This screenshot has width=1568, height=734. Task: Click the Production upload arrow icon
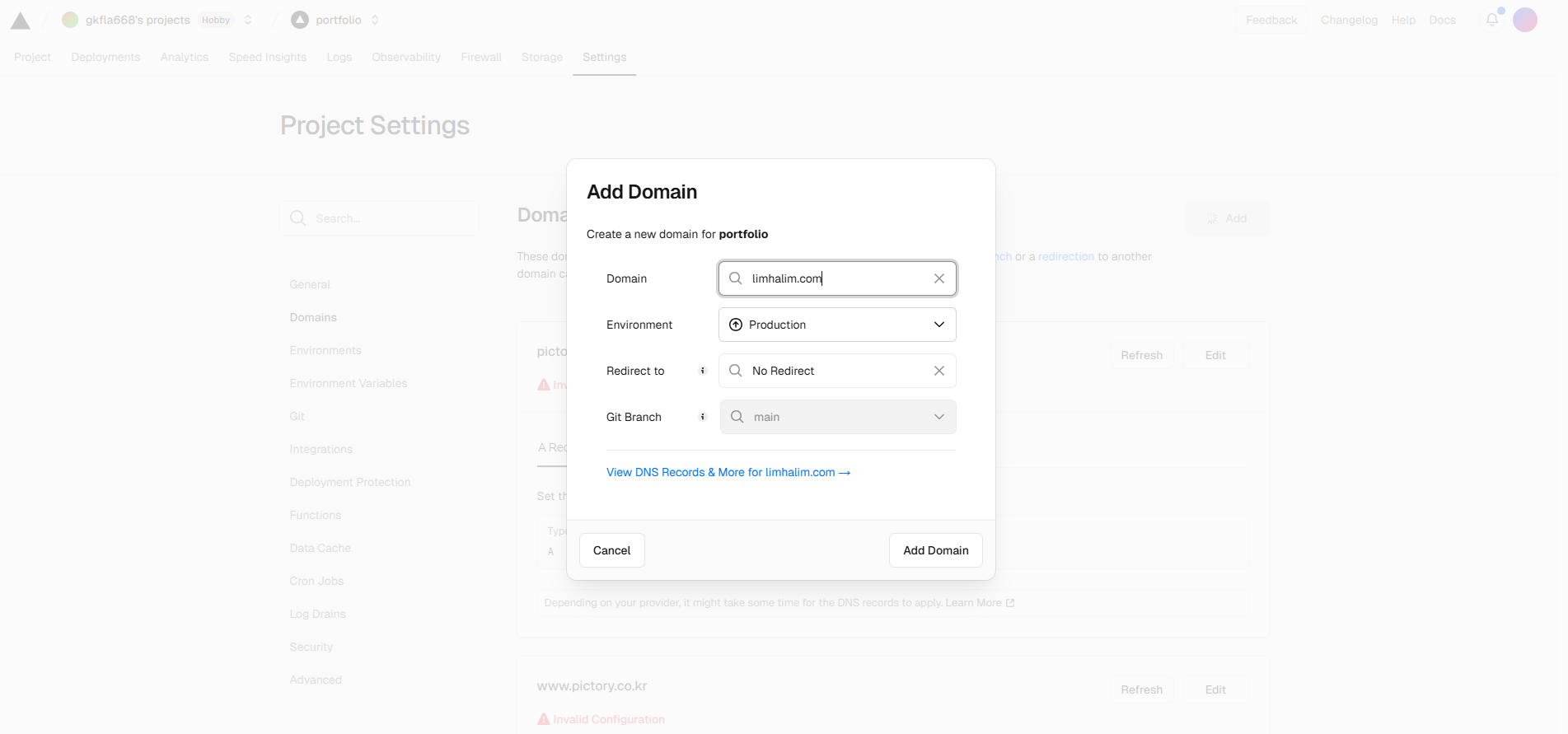[736, 325]
